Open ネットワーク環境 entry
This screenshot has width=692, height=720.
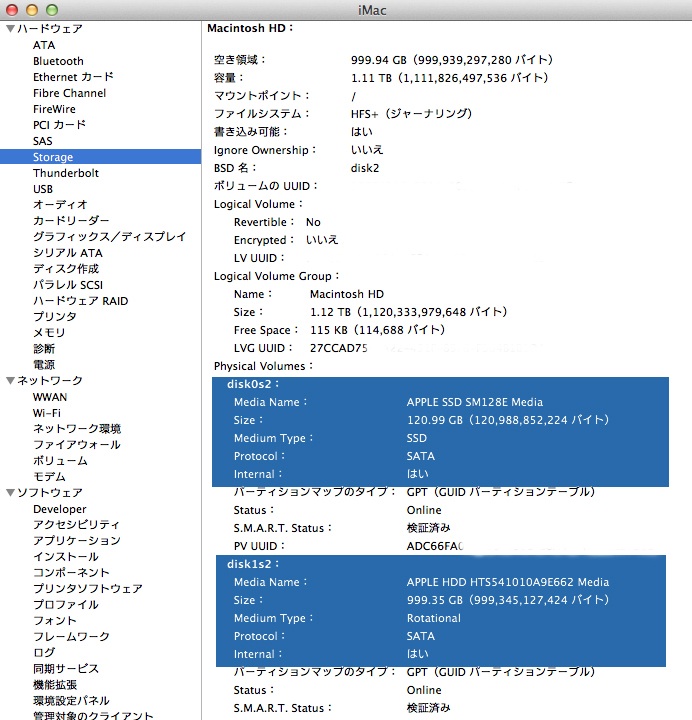pyautogui.click(x=77, y=429)
